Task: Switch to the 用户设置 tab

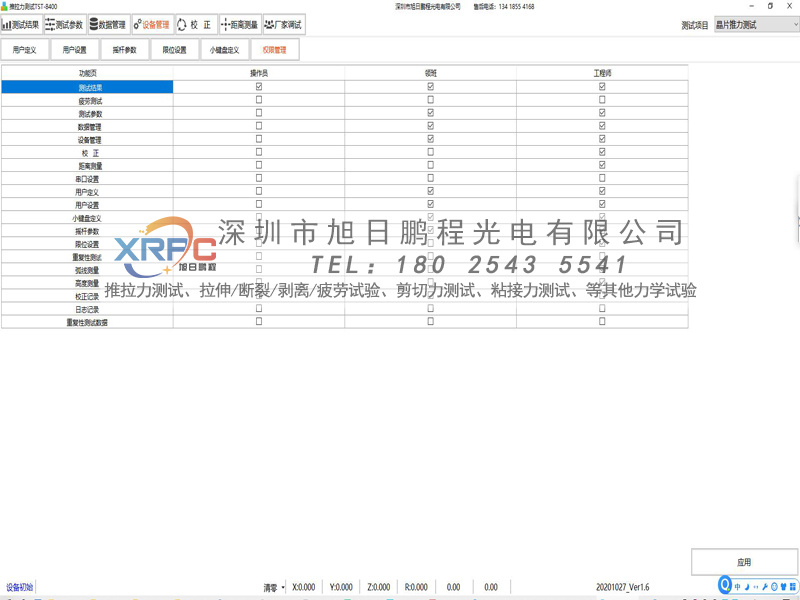Action: (x=74, y=50)
